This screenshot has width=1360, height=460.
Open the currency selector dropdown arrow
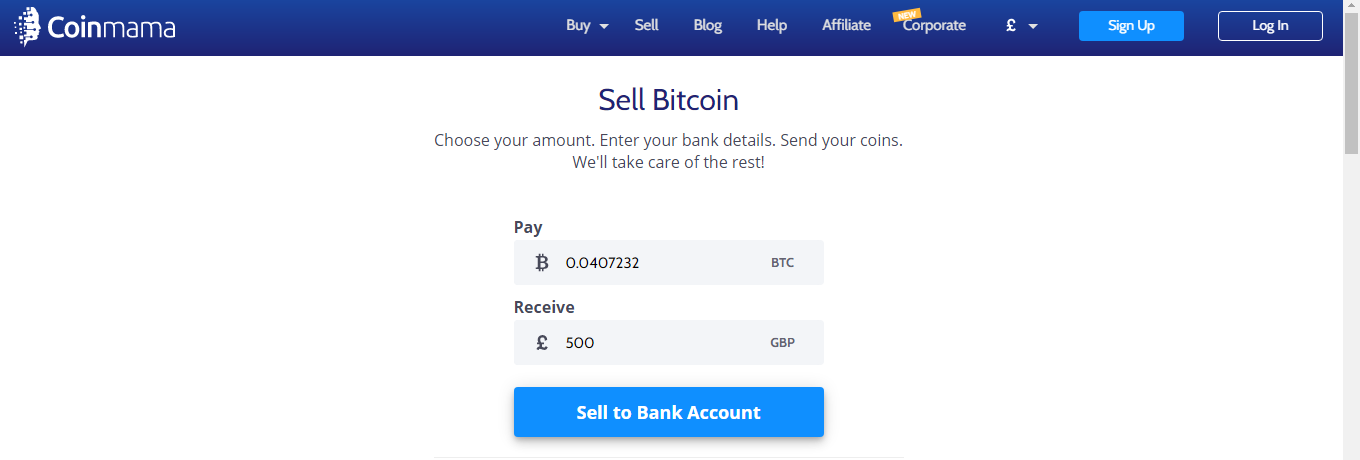click(1033, 27)
